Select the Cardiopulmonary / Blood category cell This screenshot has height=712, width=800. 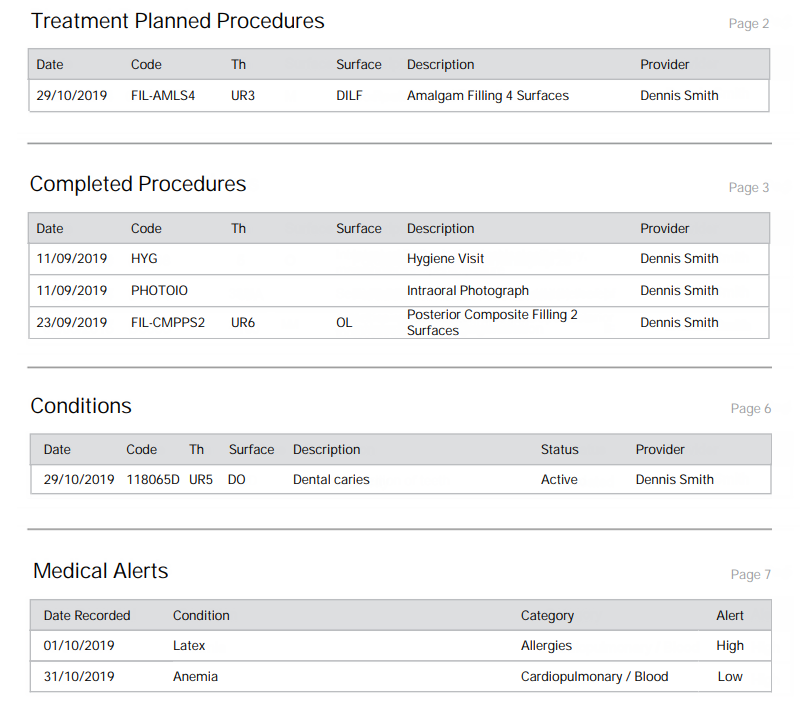click(x=594, y=677)
